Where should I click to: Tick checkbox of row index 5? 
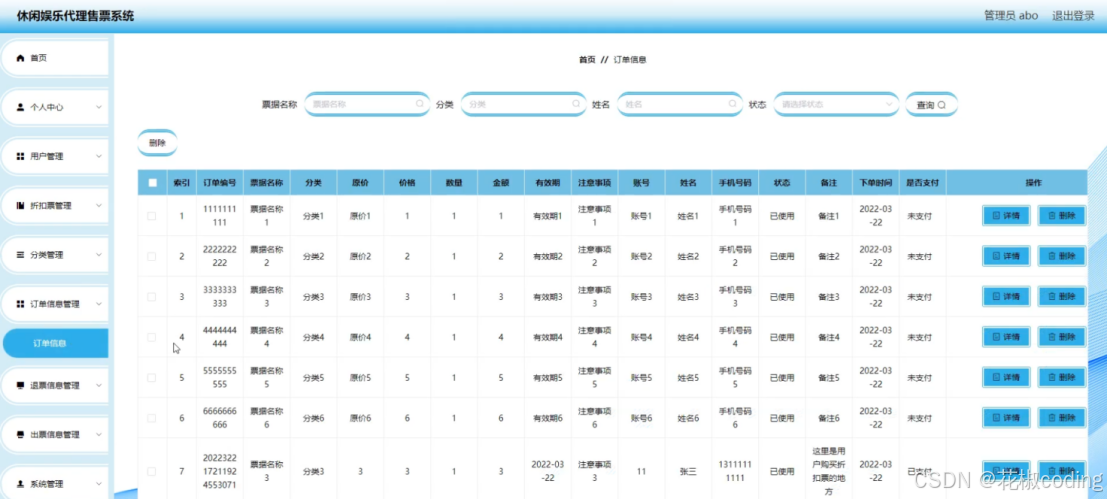[152, 378]
